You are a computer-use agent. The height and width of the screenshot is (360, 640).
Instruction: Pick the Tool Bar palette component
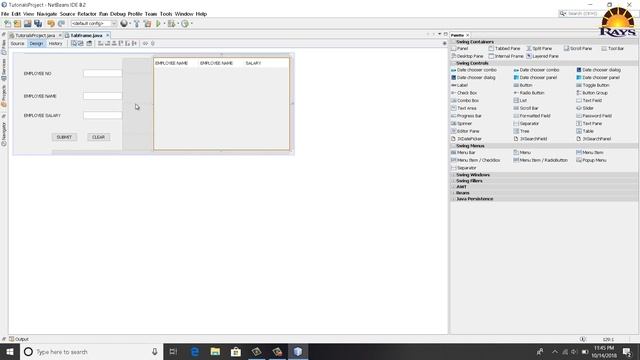click(613, 49)
